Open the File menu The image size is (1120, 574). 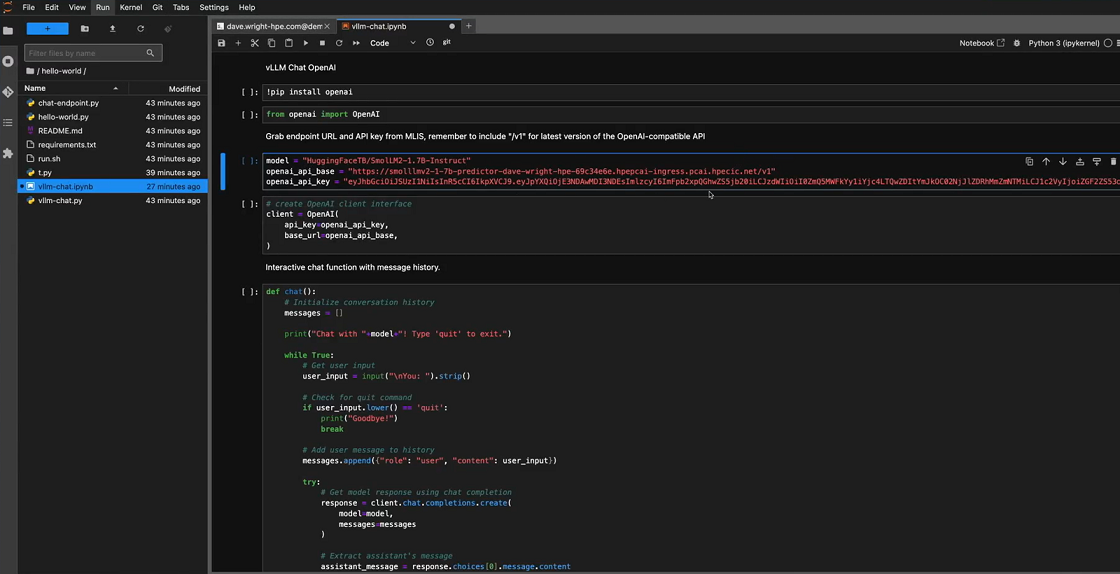tap(29, 7)
